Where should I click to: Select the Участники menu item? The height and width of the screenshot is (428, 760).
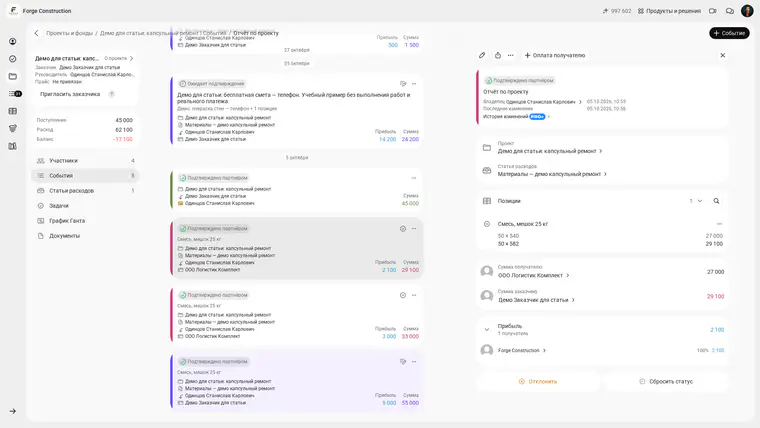pos(85,160)
